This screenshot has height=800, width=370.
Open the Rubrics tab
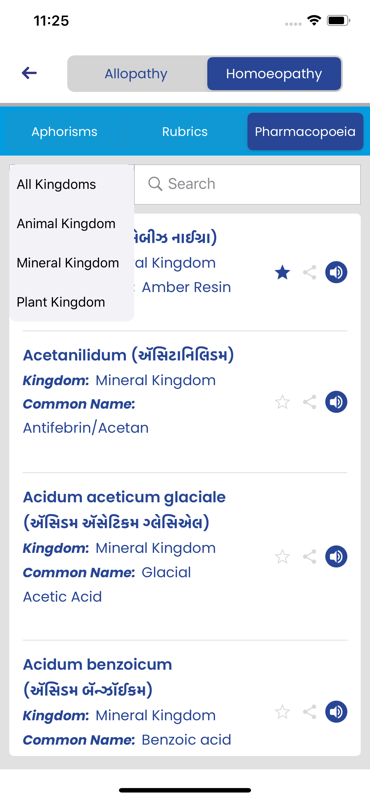pyautogui.click(x=185, y=132)
